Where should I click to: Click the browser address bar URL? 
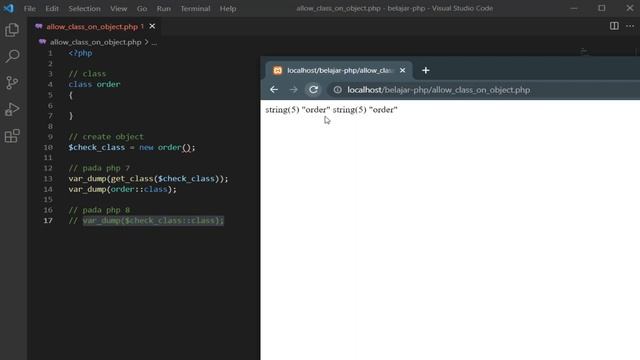pos(439,90)
